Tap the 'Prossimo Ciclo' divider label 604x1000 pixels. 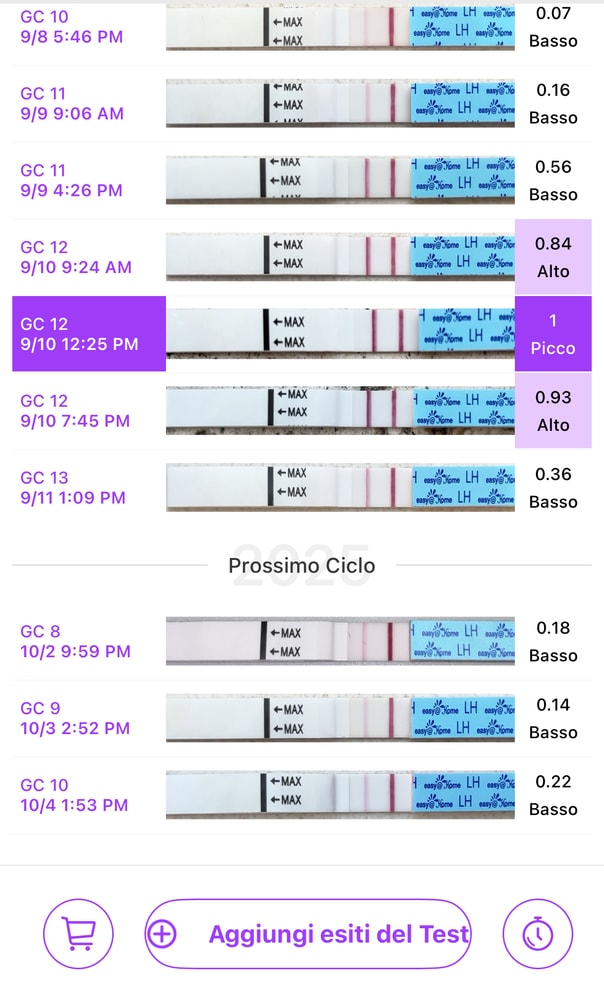coord(302,566)
